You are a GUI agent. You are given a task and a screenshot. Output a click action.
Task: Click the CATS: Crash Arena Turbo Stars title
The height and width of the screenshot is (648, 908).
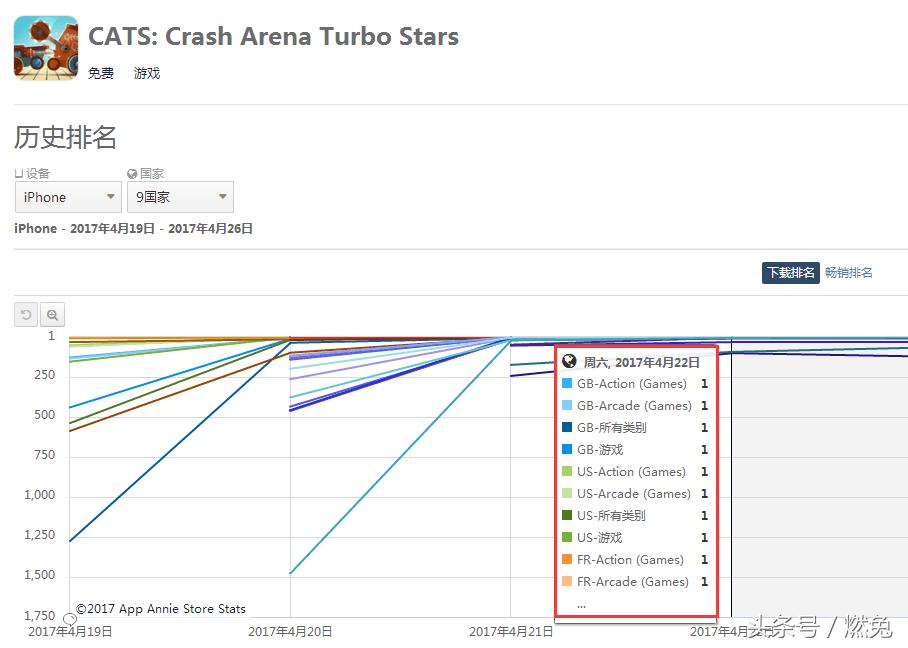[273, 37]
